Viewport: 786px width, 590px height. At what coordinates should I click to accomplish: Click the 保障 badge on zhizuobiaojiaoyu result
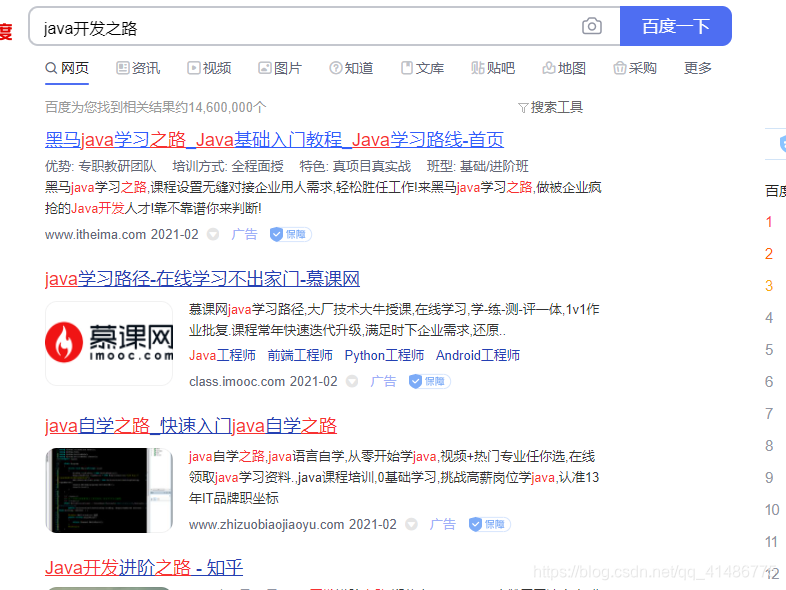[489, 524]
